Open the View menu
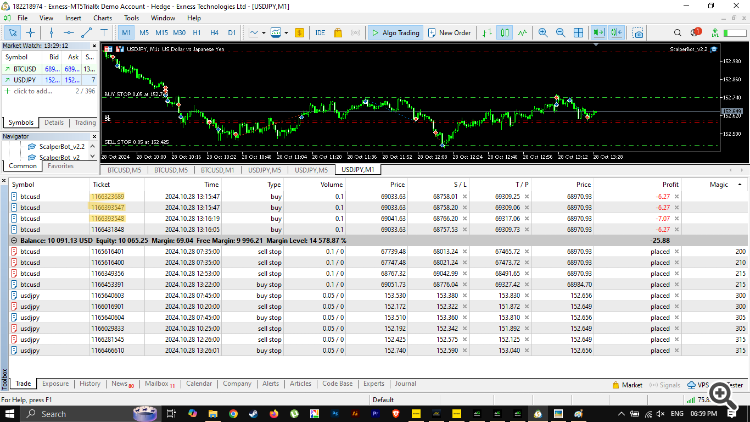Screen dimensions: 750x422 click(46, 18)
